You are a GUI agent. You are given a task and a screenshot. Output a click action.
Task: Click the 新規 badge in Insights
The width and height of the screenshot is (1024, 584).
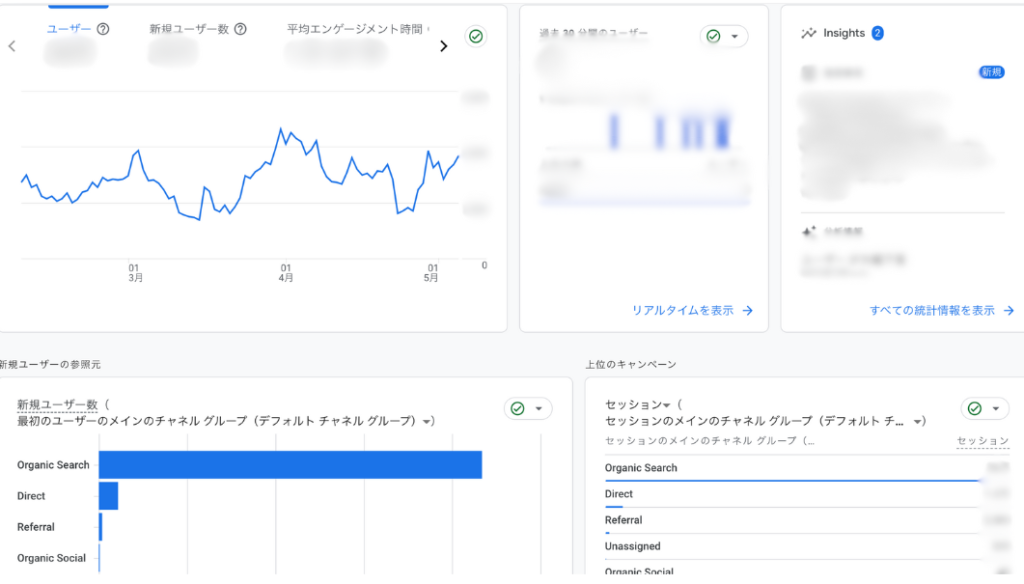(x=991, y=72)
